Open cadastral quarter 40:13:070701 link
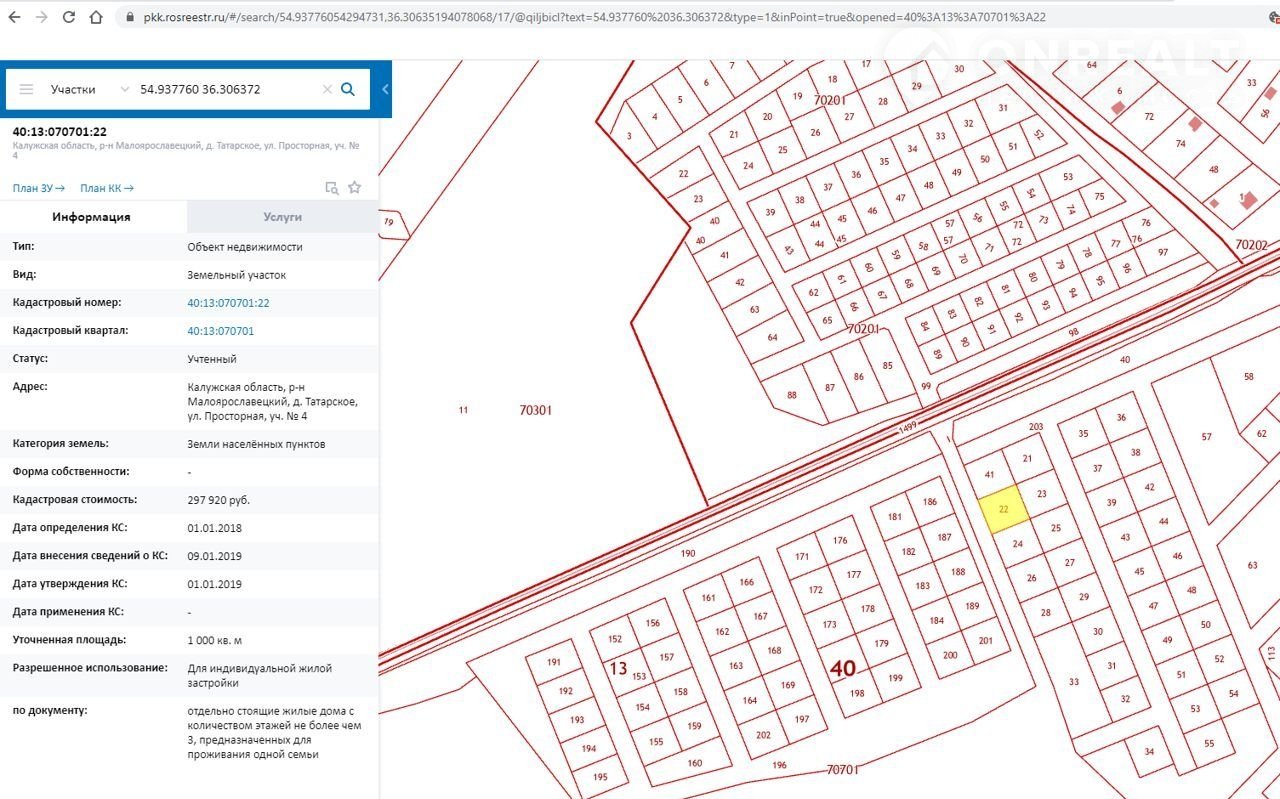The width and height of the screenshot is (1280, 799). coord(220,331)
